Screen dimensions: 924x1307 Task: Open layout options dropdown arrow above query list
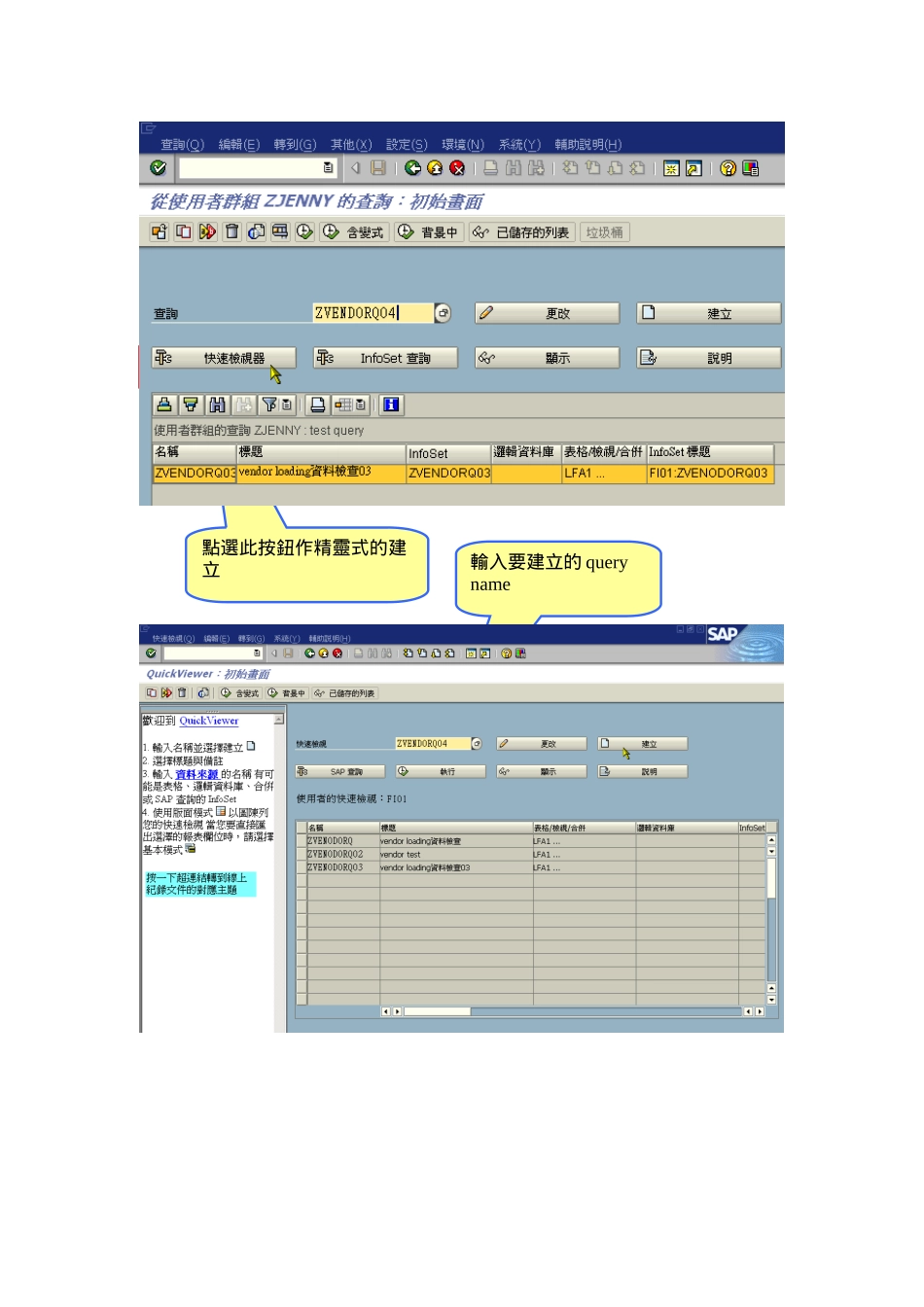pyautogui.click(x=361, y=405)
